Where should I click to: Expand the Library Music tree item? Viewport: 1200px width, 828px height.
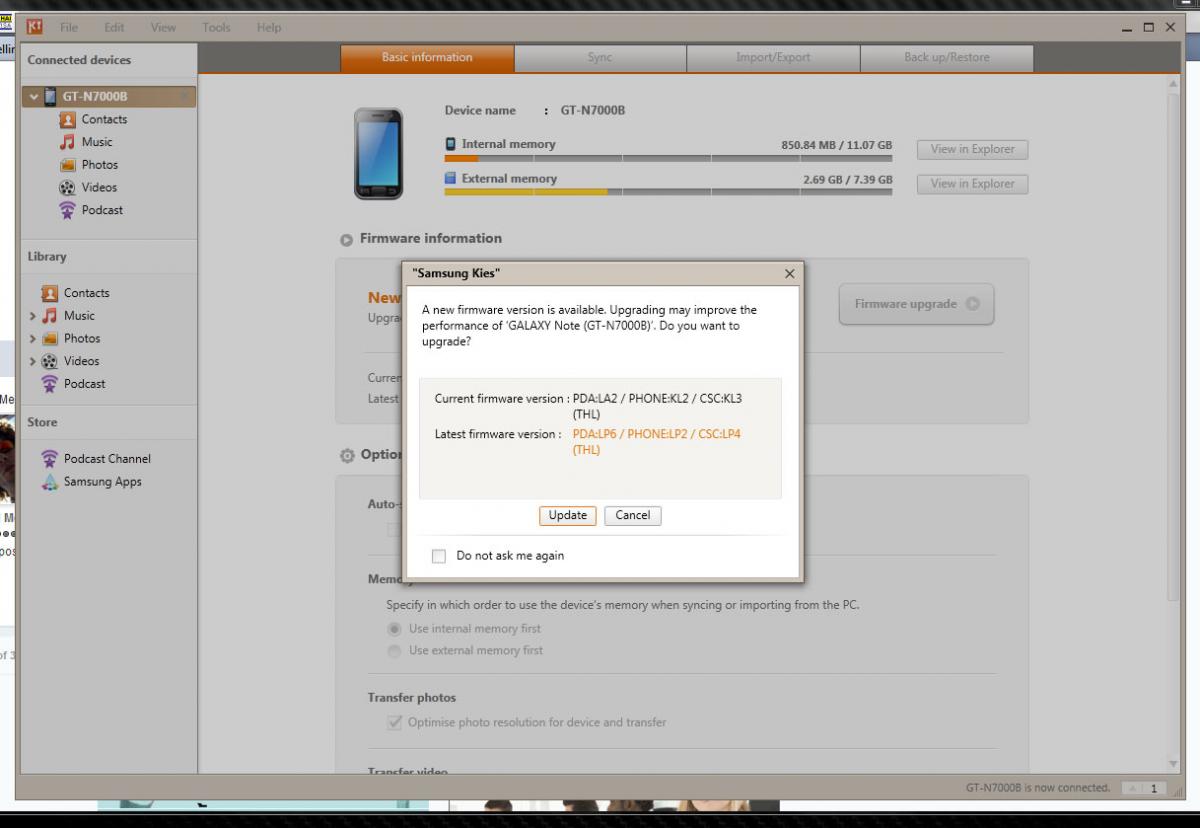point(34,316)
